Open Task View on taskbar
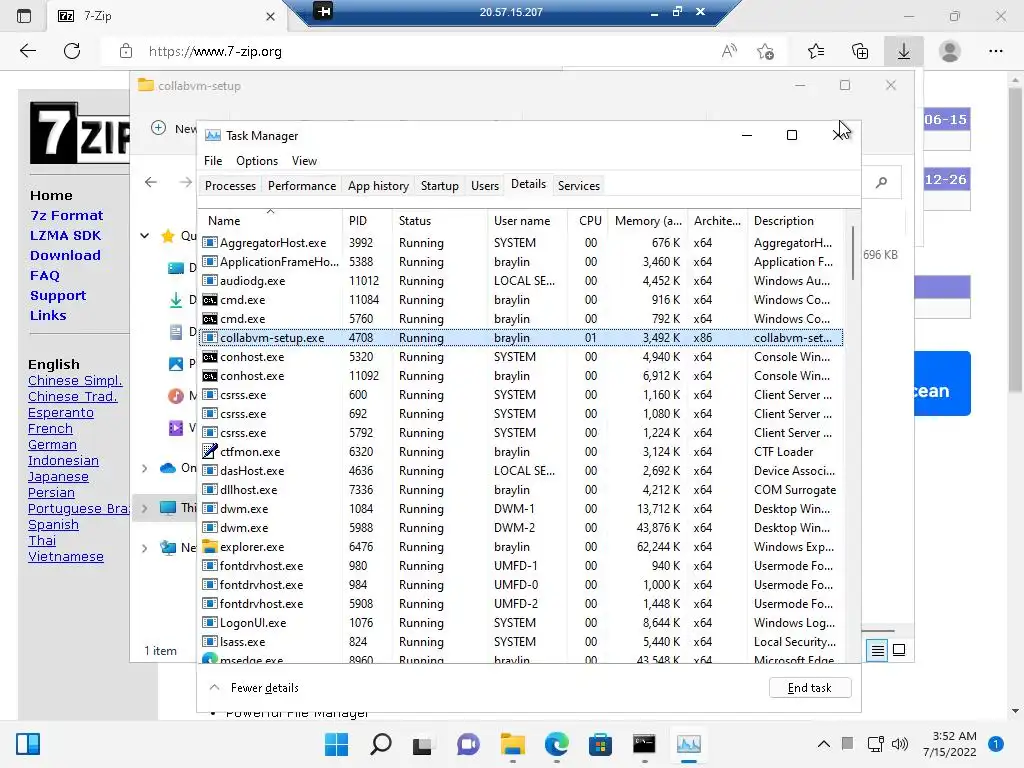 [423, 744]
